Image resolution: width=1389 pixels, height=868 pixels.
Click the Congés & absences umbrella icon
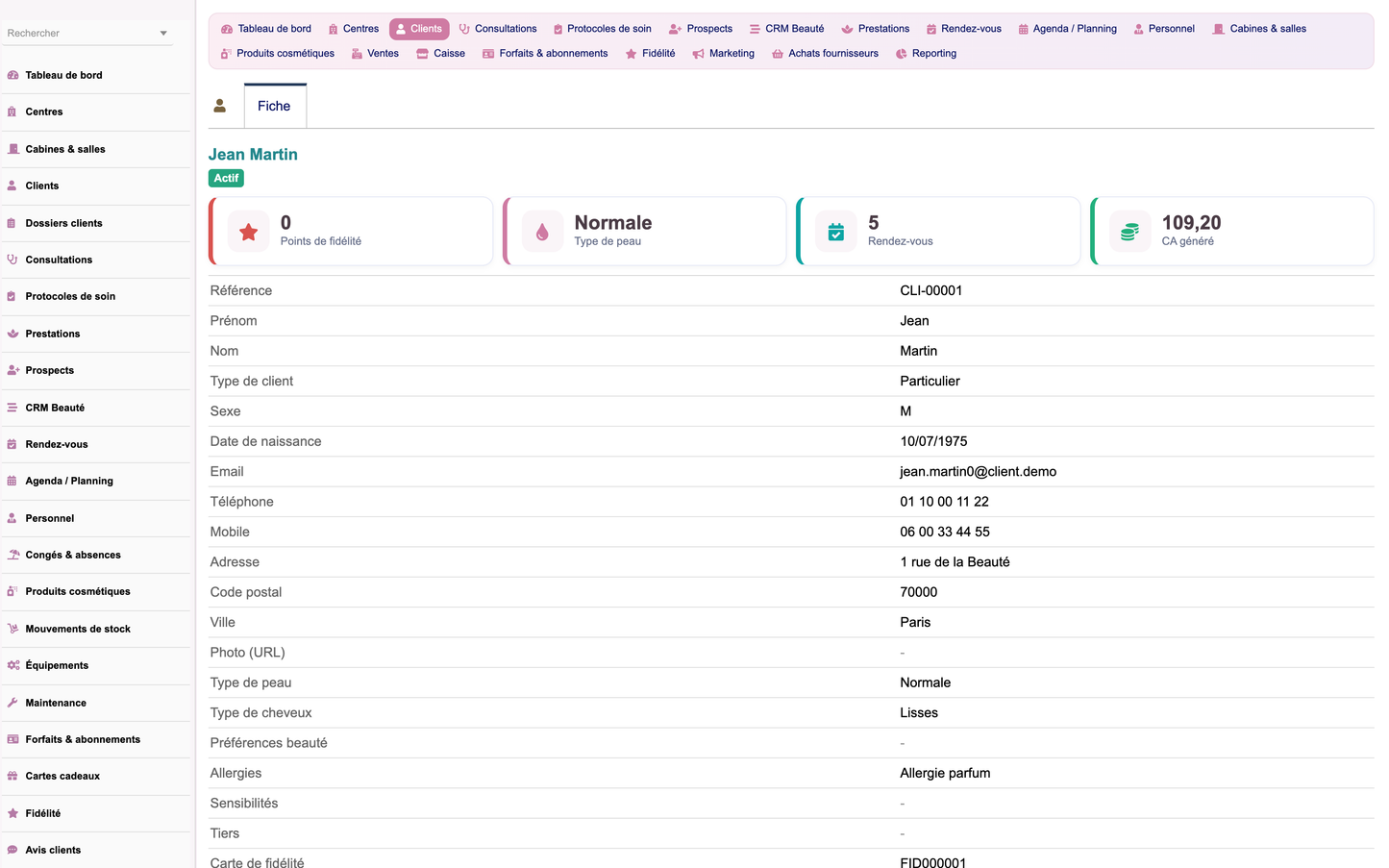click(12, 555)
